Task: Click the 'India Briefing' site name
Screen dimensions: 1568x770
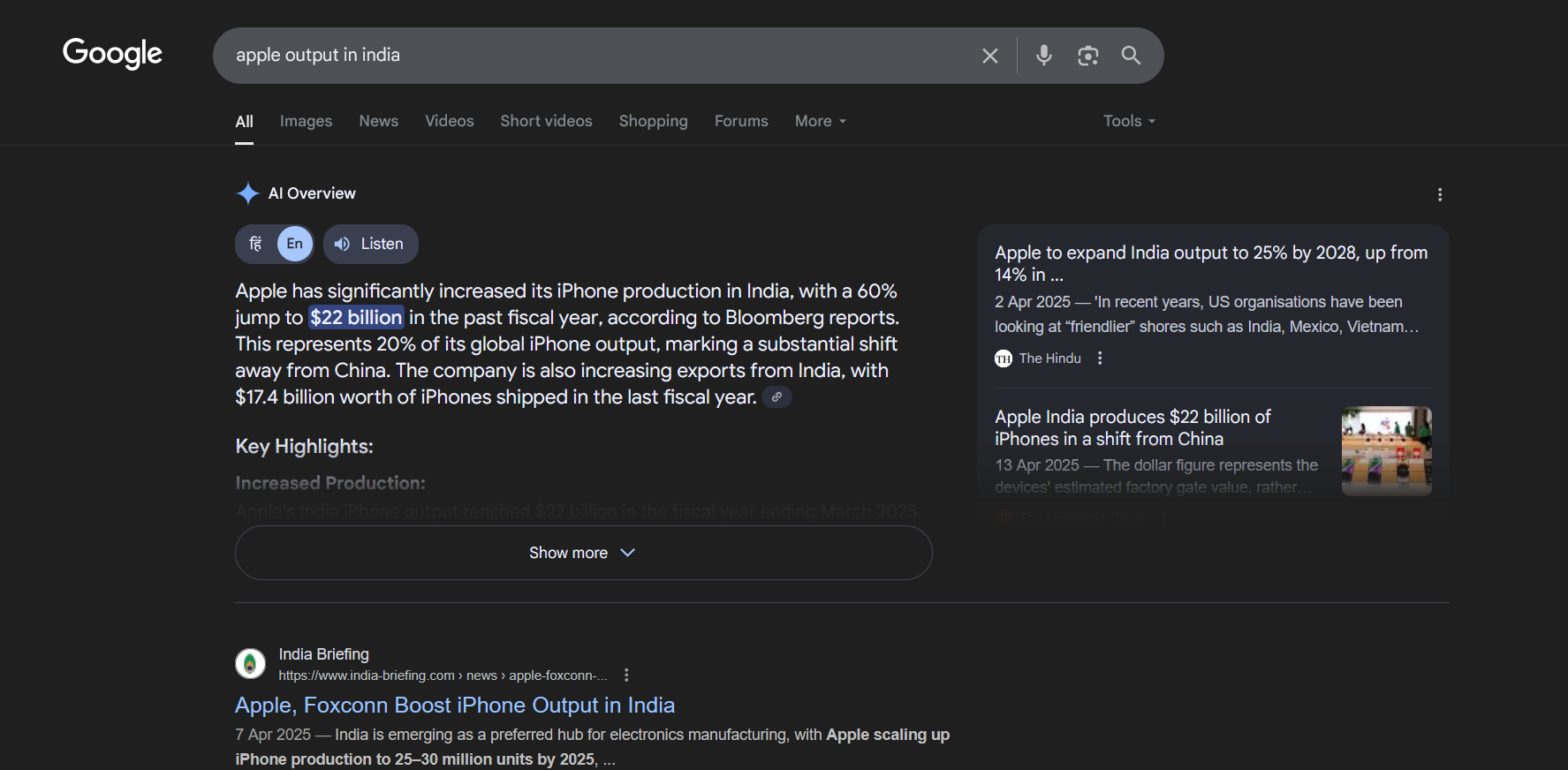Action: [x=323, y=654]
